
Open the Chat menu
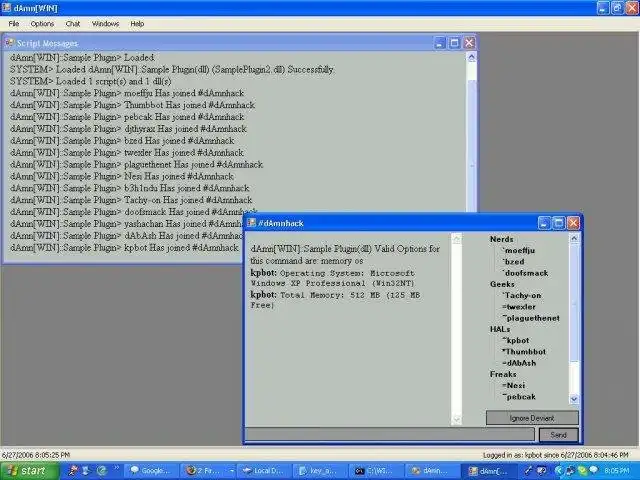pos(73,24)
